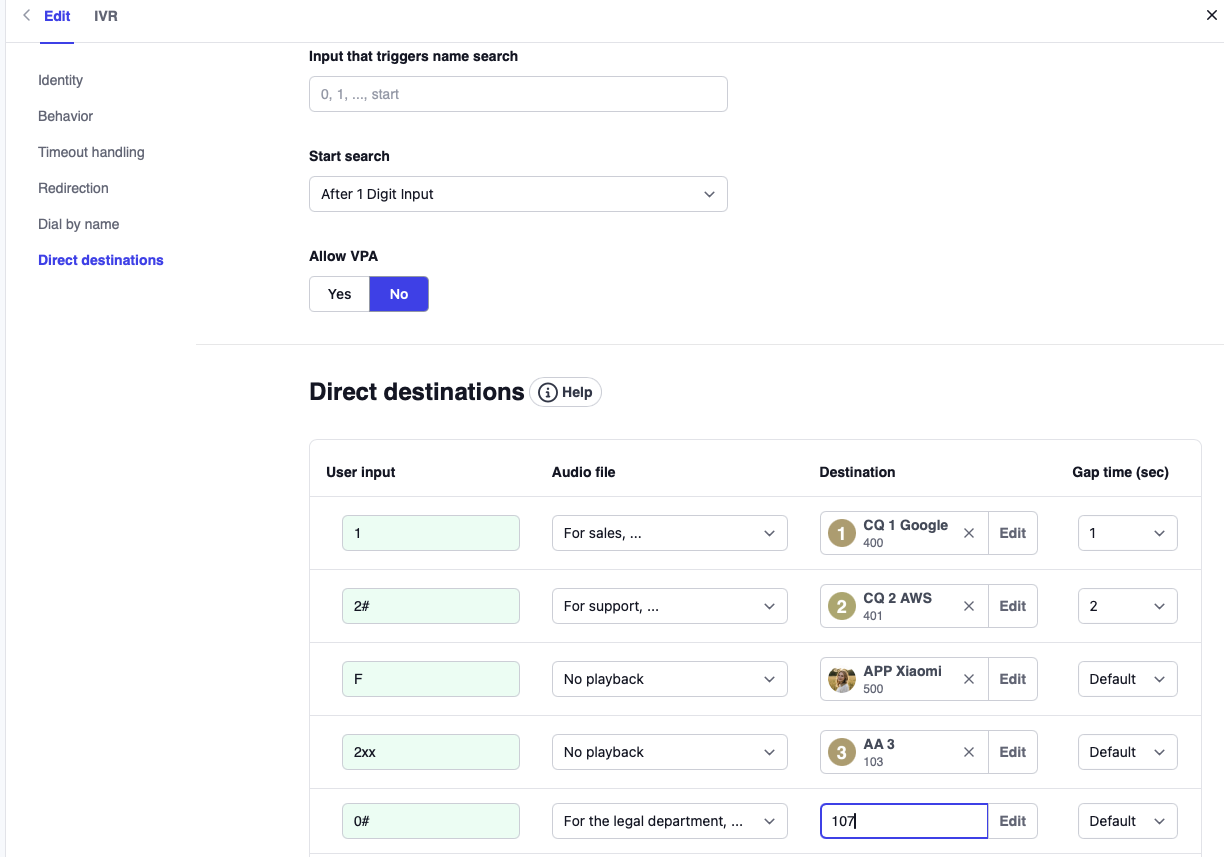This screenshot has width=1224, height=857.
Task: Open the 'For sales' audio file dropdown
Action: (x=669, y=533)
